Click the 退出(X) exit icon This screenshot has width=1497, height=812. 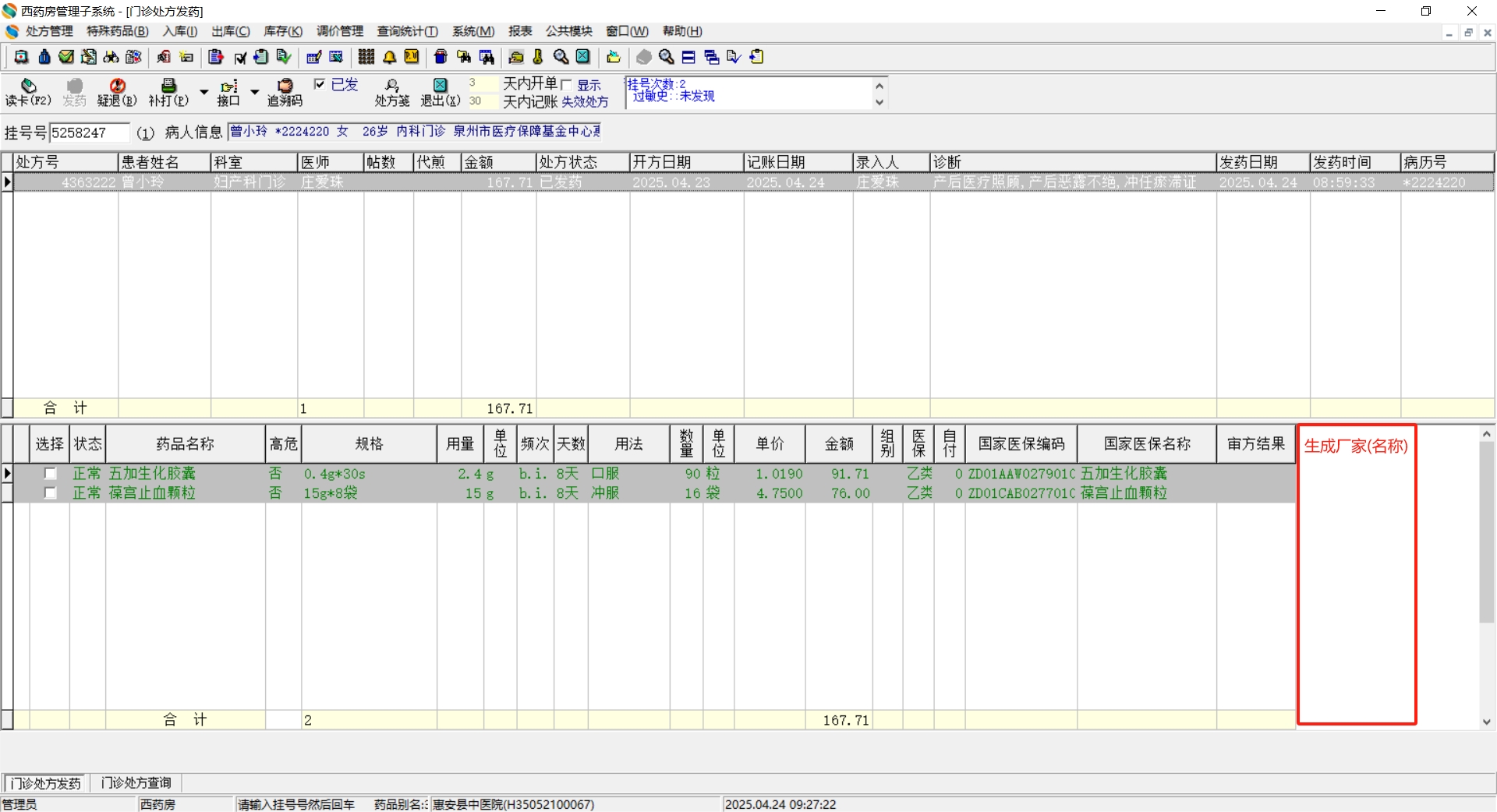[441, 86]
